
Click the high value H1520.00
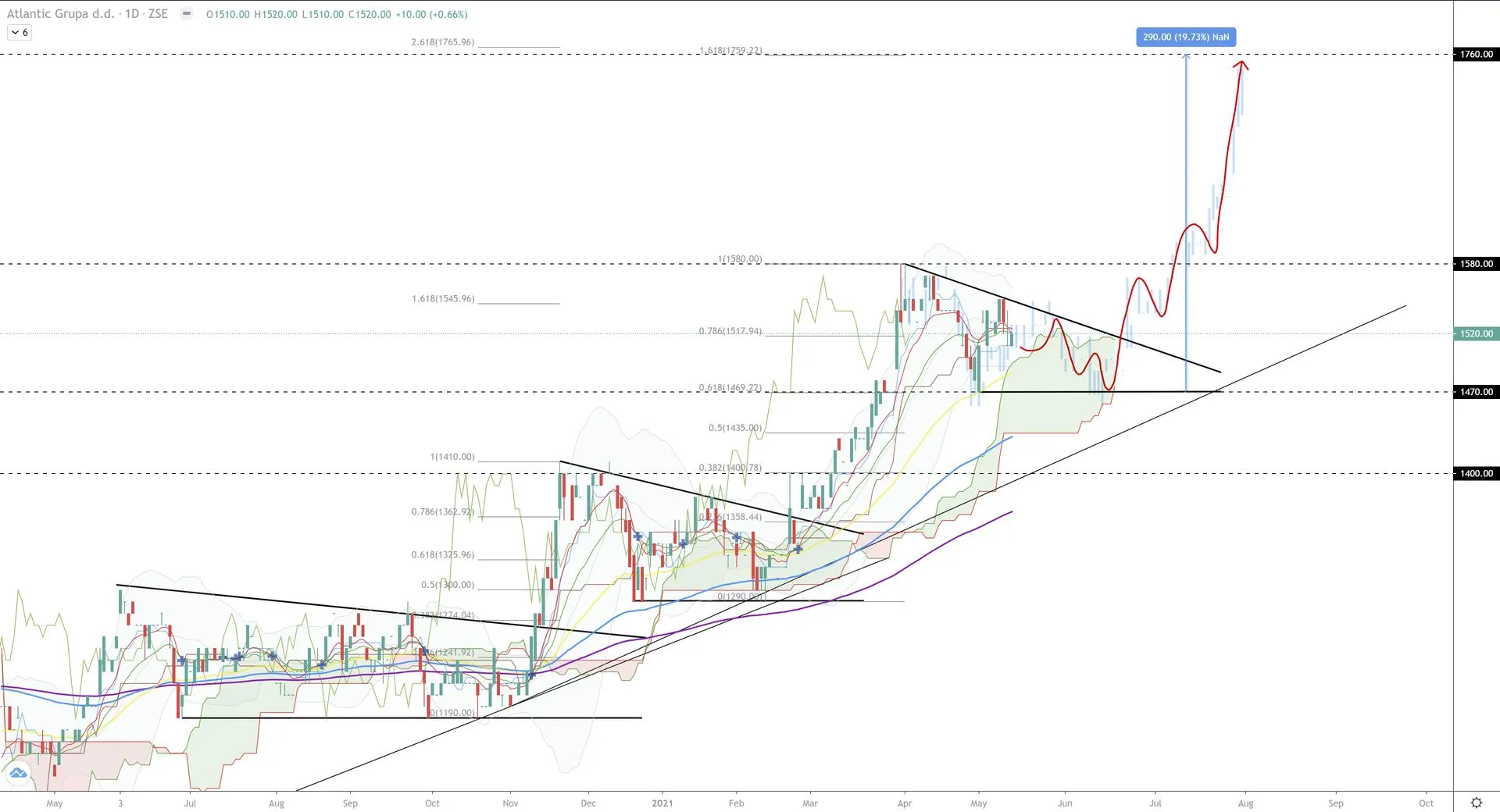[276, 15]
